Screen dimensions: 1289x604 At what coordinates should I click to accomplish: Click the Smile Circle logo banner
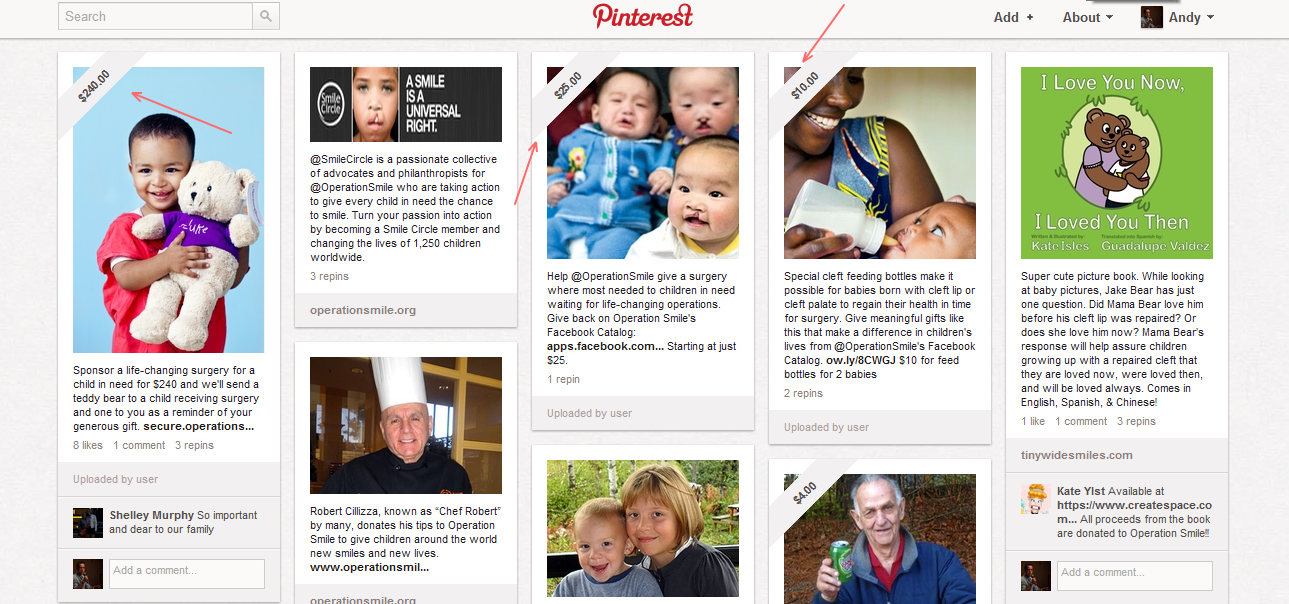406,104
